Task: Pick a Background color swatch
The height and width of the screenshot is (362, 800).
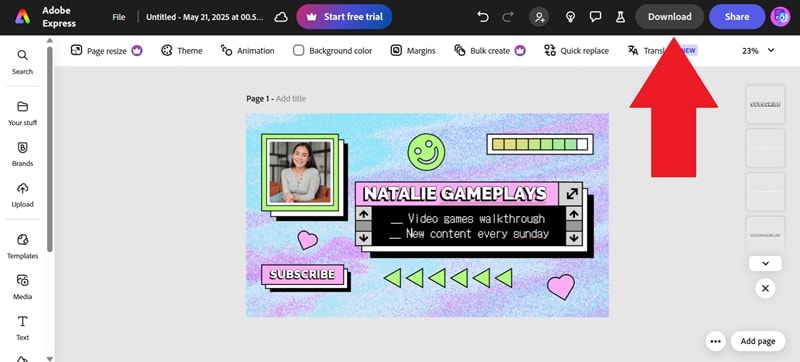Action: (298, 50)
